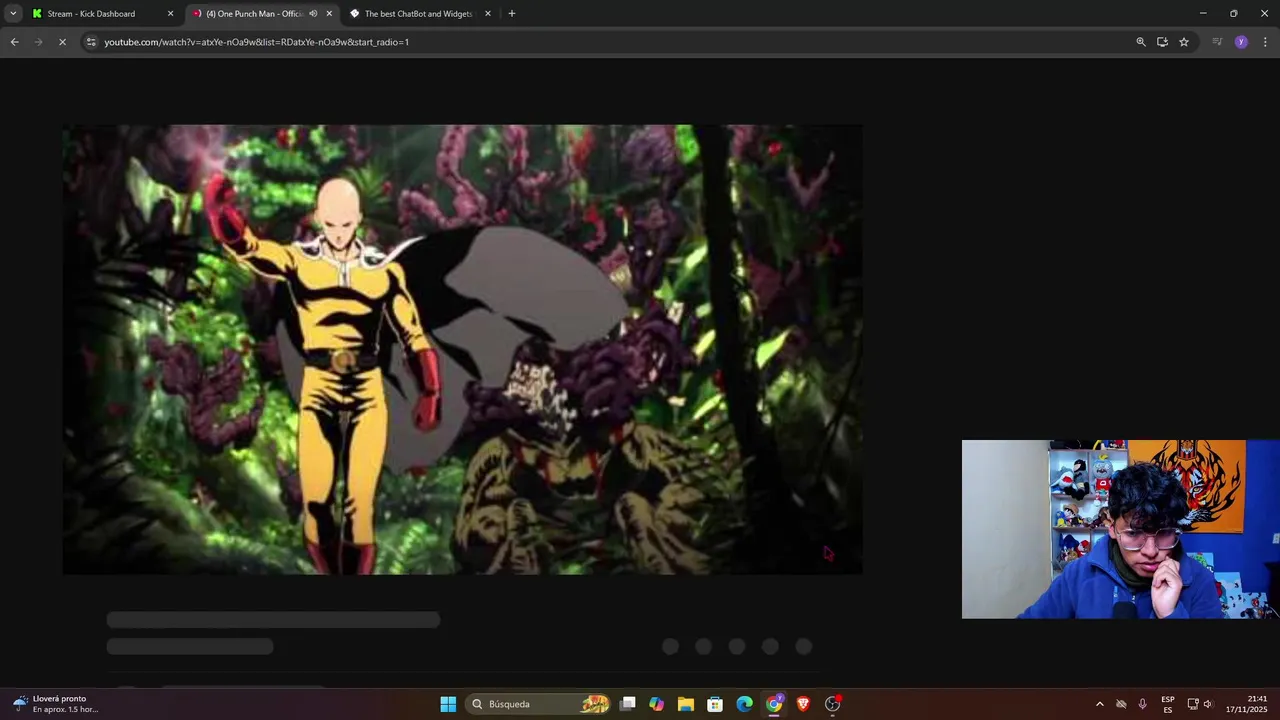Open File Explorer from the taskbar
Viewport: 1280px width, 720px height.
(x=685, y=704)
